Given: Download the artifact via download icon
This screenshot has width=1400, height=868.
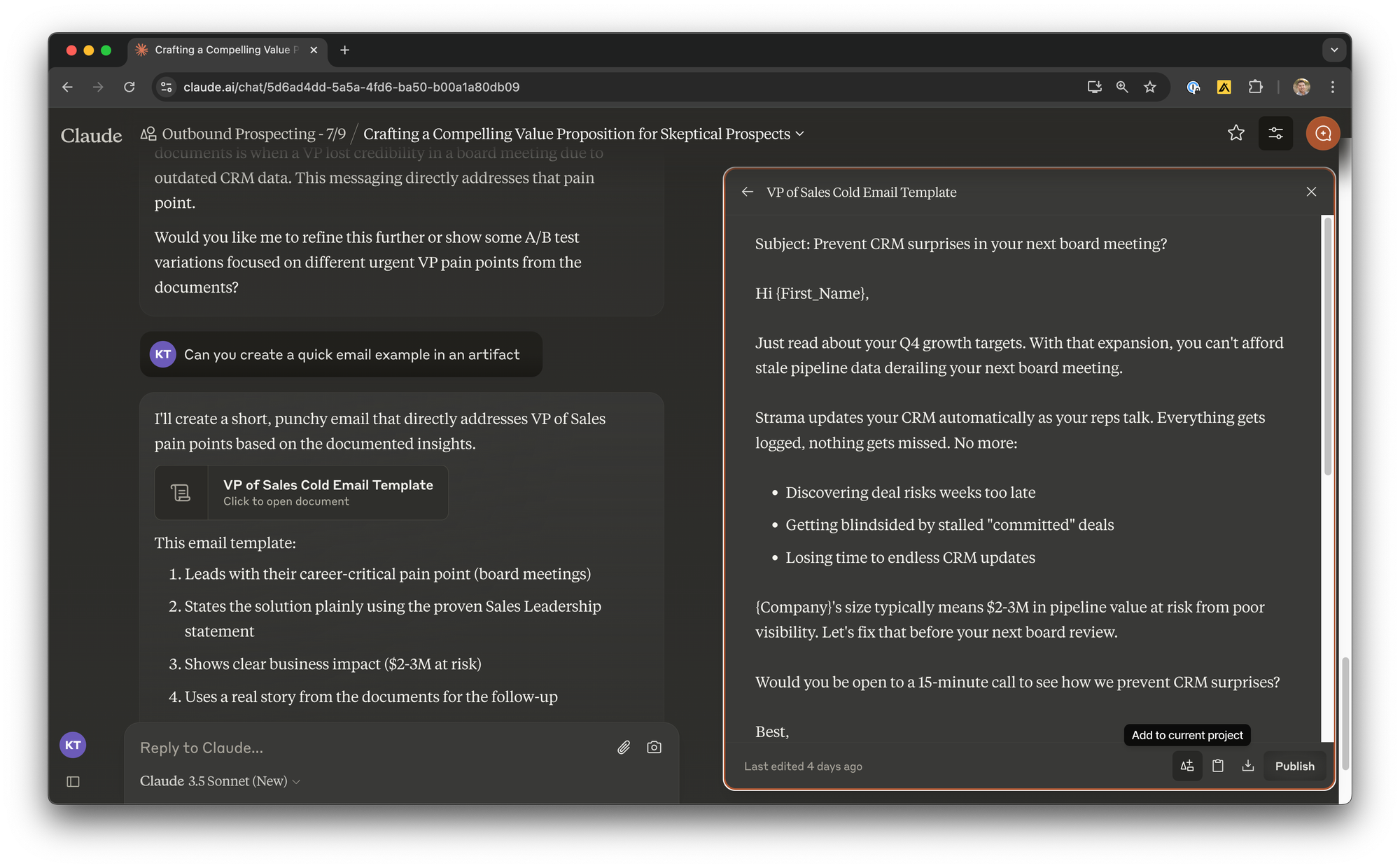Looking at the screenshot, I should point(1248,766).
